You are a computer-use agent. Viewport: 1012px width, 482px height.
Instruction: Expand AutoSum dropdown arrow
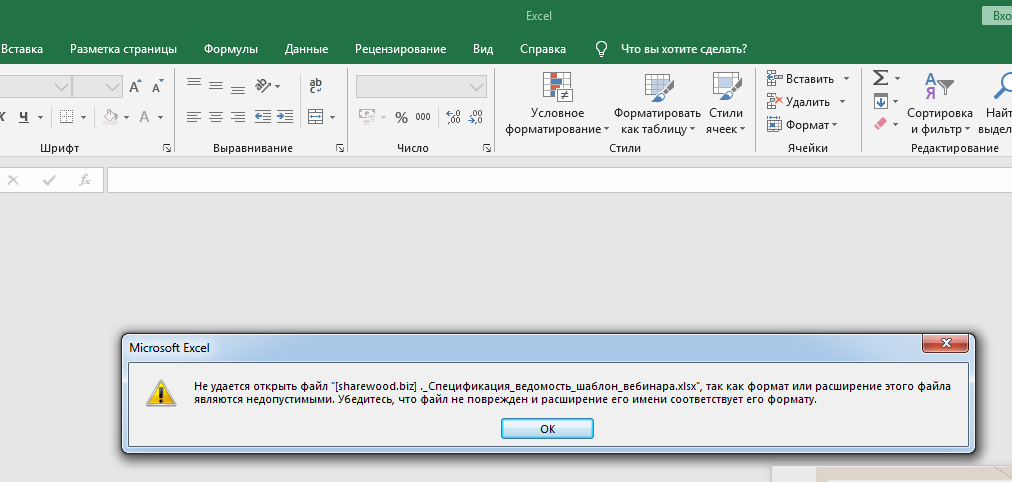896,79
